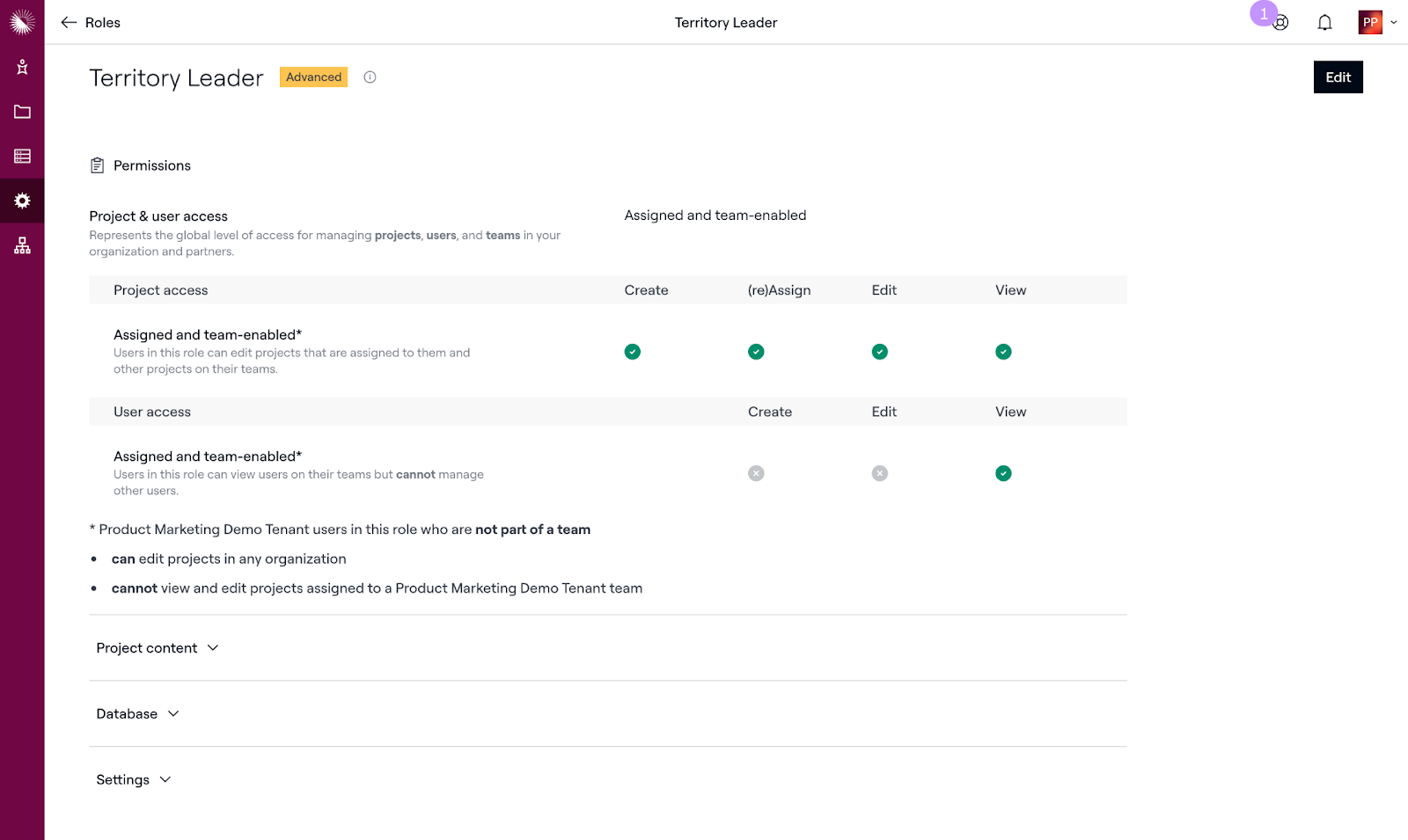Click the Project access (re)Assign checkmark

[x=756, y=352]
